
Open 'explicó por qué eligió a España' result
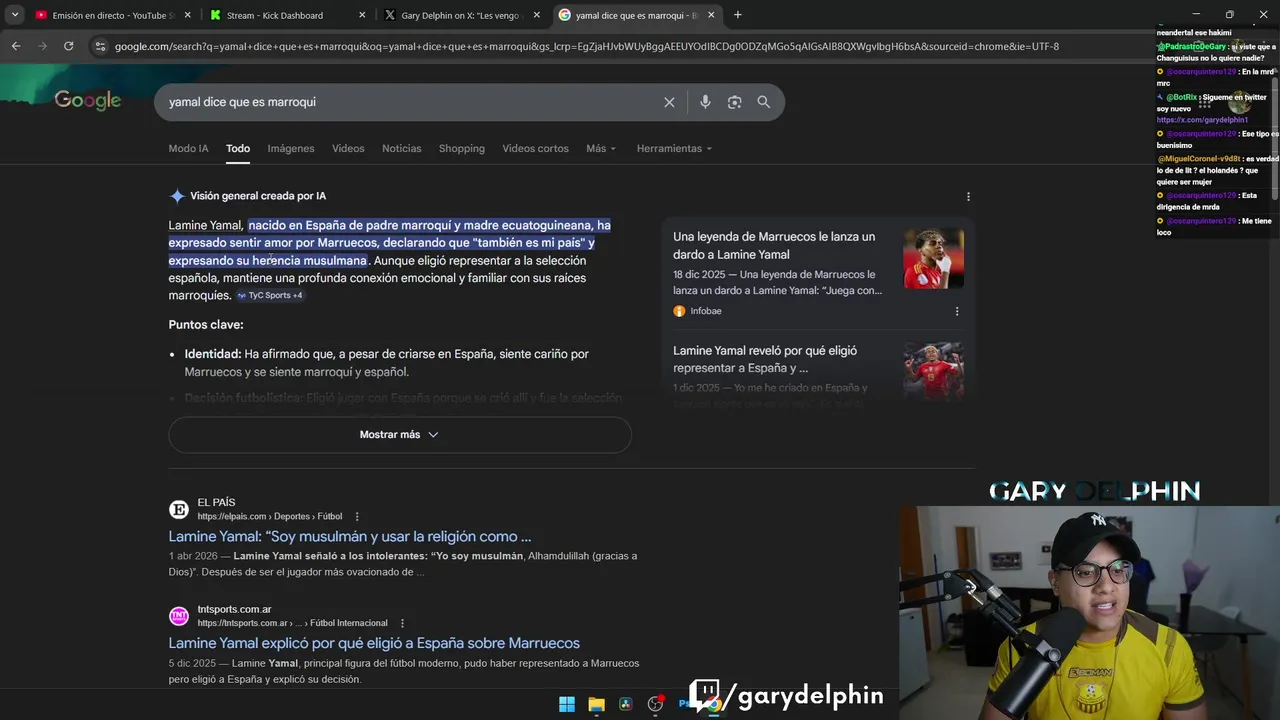(x=374, y=643)
